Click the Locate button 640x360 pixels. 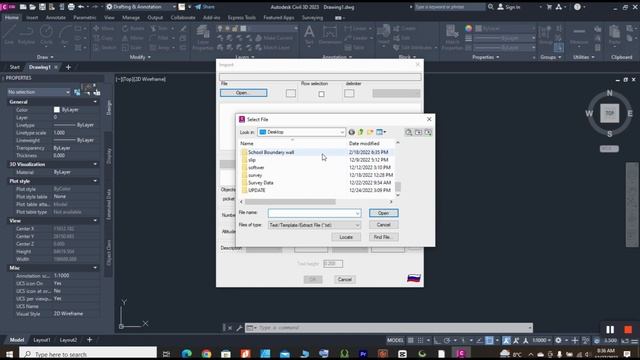pos(346,237)
